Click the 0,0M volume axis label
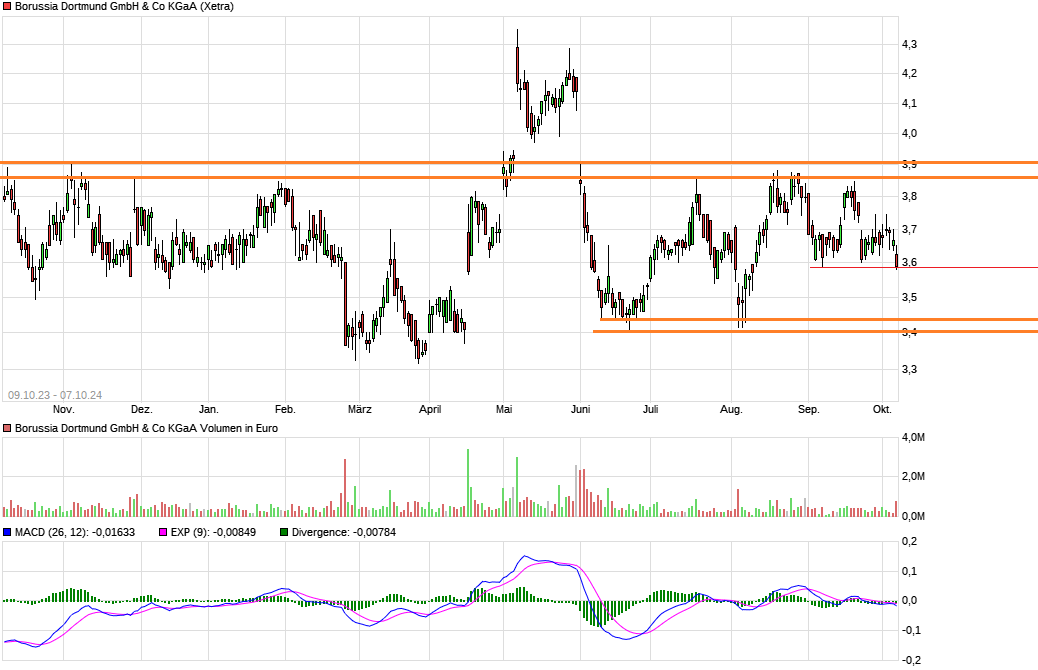Screen dimensions: 1038x670 tap(914, 516)
